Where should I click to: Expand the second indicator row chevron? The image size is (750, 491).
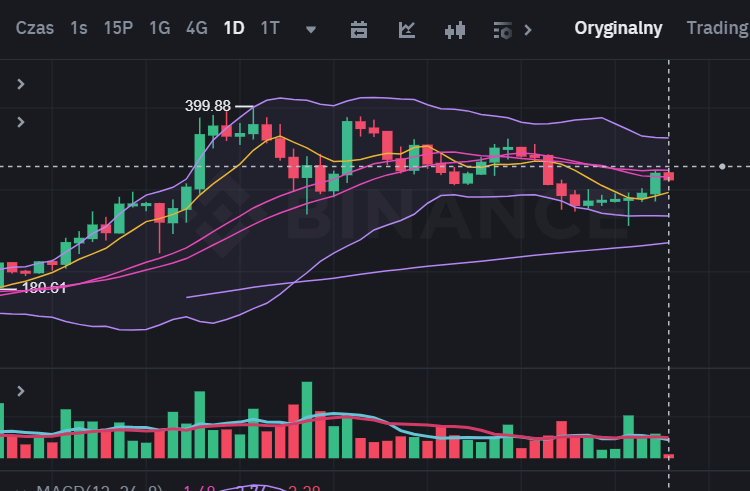(21, 122)
